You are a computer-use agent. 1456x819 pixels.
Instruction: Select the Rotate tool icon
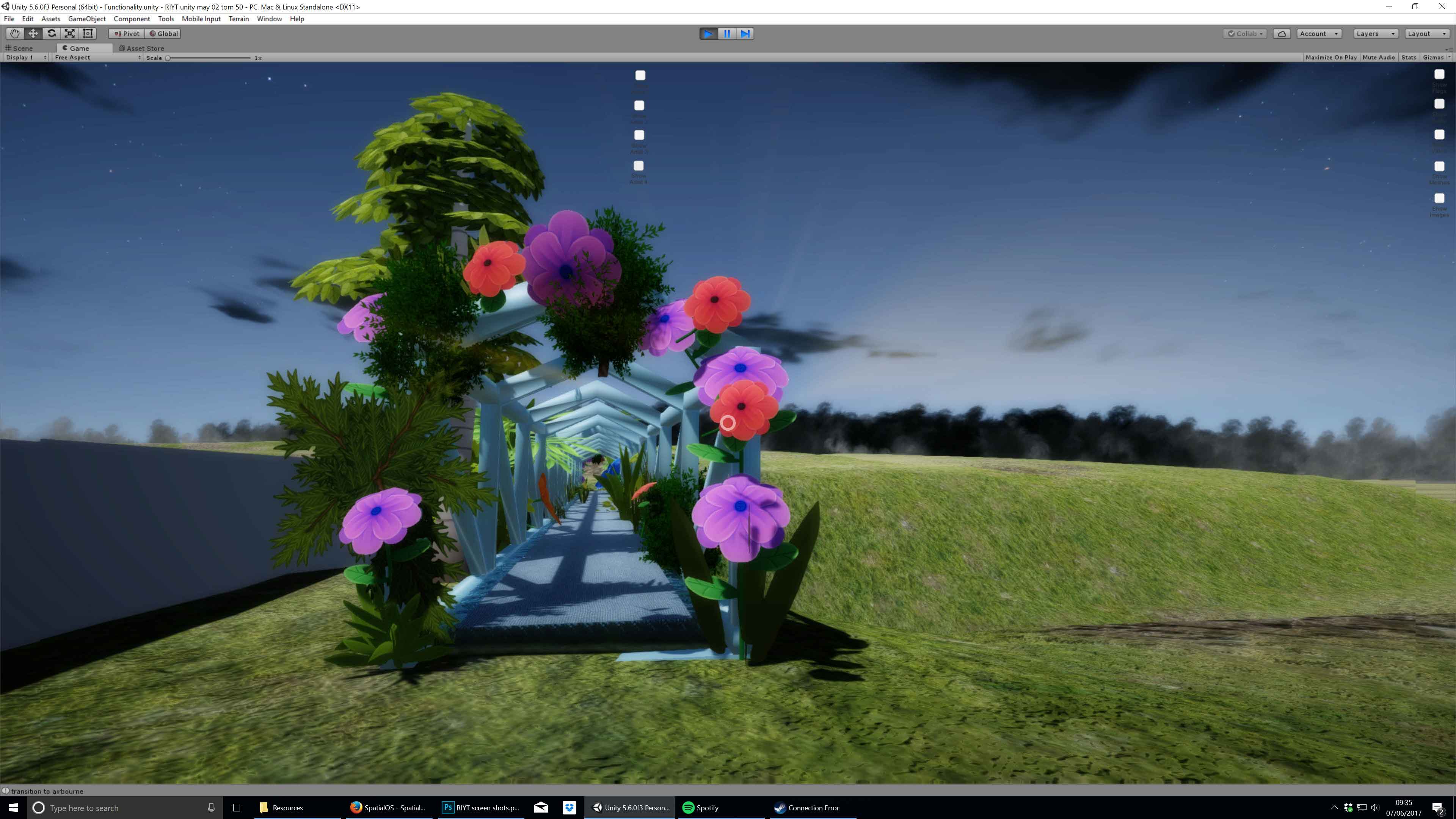[52, 33]
